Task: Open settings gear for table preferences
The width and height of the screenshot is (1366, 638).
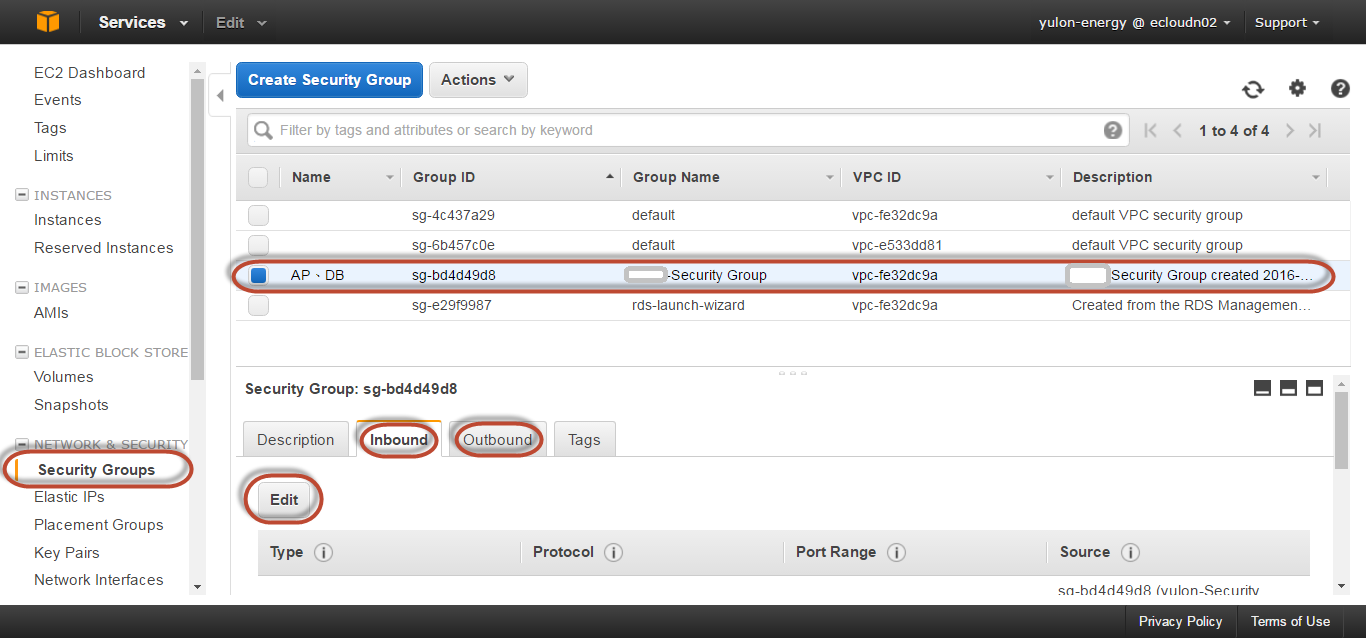Action: tap(1297, 88)
